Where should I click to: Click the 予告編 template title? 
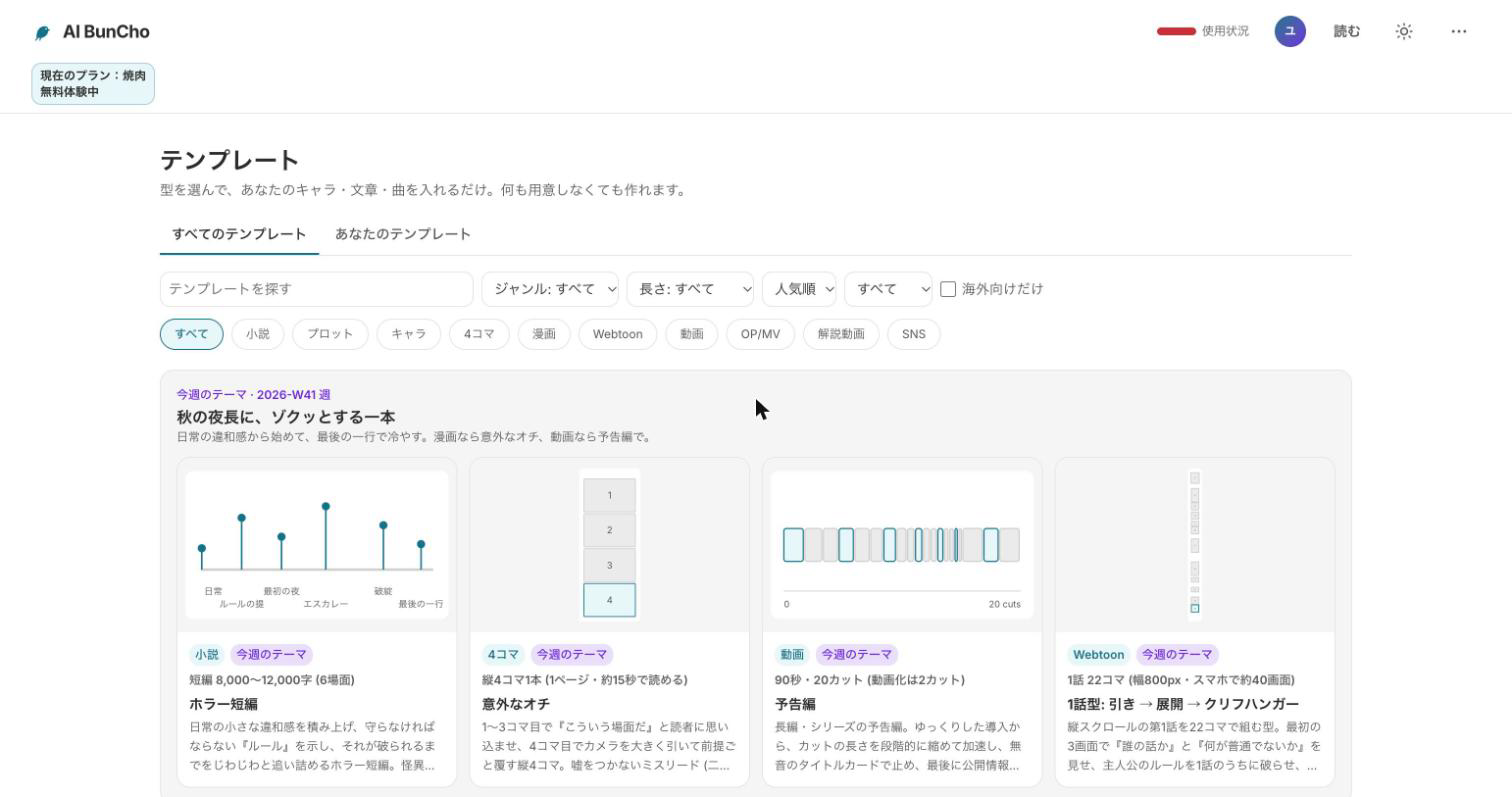(x=796, y=704)
